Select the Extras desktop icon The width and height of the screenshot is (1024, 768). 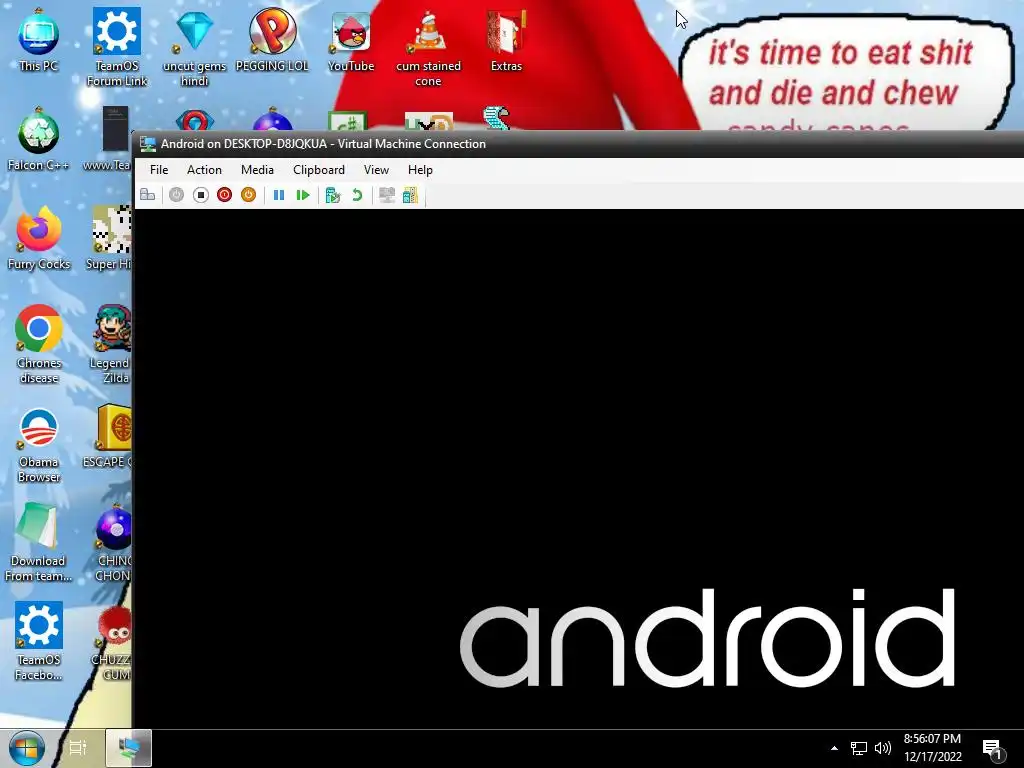[x=506, y=40]
